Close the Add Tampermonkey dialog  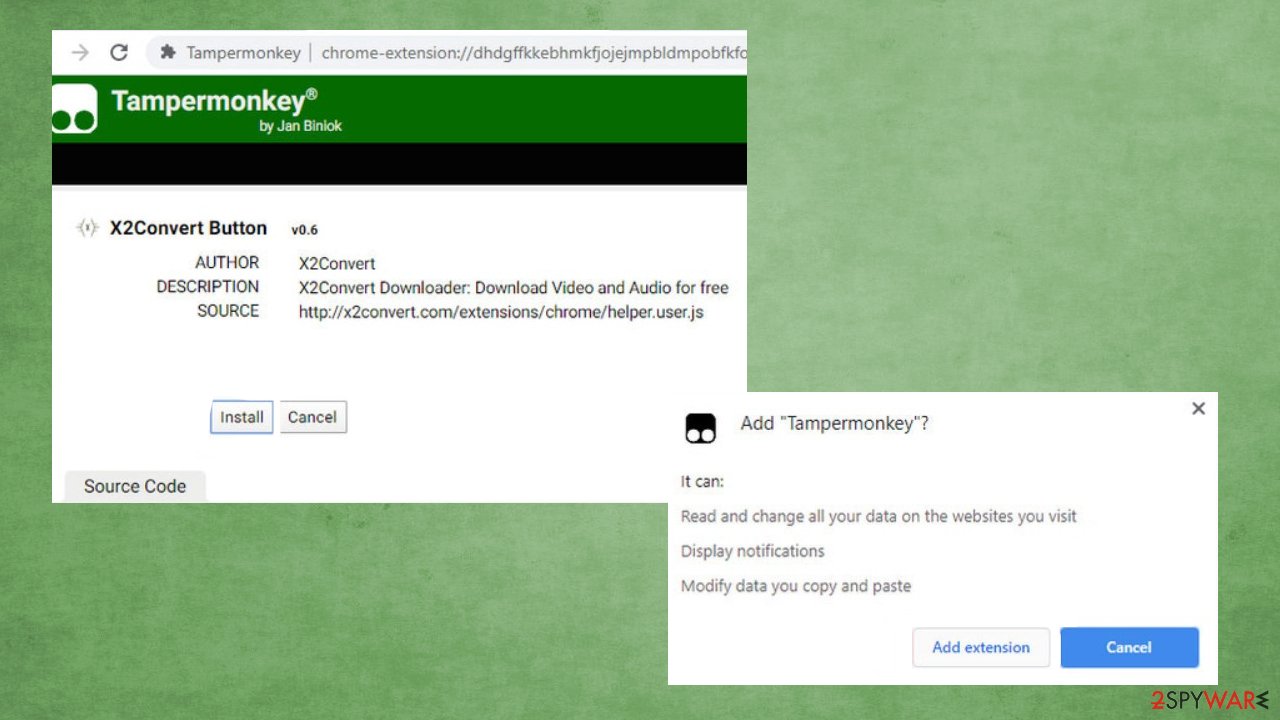[1199, 408]
